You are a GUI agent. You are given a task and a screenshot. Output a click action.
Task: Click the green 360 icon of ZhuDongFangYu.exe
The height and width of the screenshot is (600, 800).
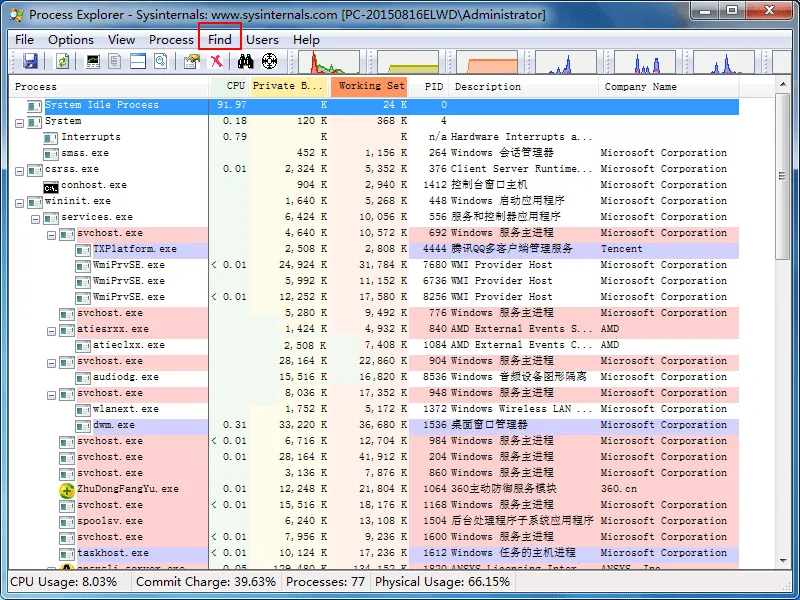pos(67,490)
